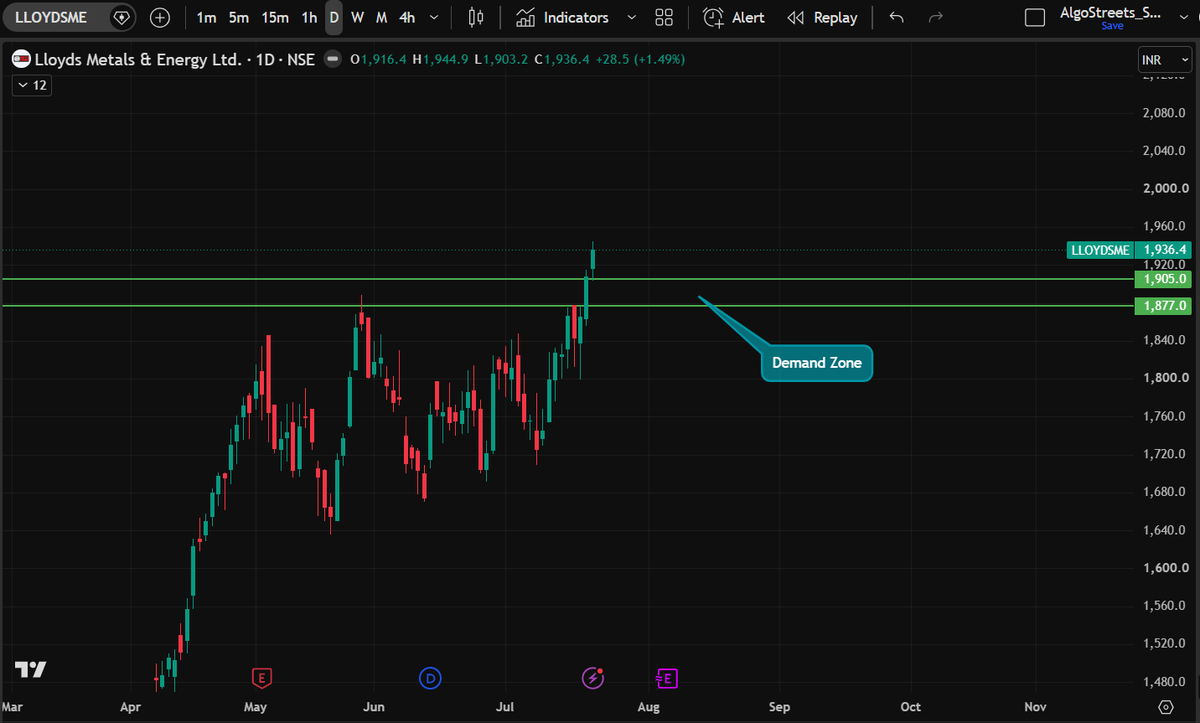Click the LLOYDSME 1,936.4 last price label
The width and height of the screenshot is (1200, 723).
[1128, 250]
